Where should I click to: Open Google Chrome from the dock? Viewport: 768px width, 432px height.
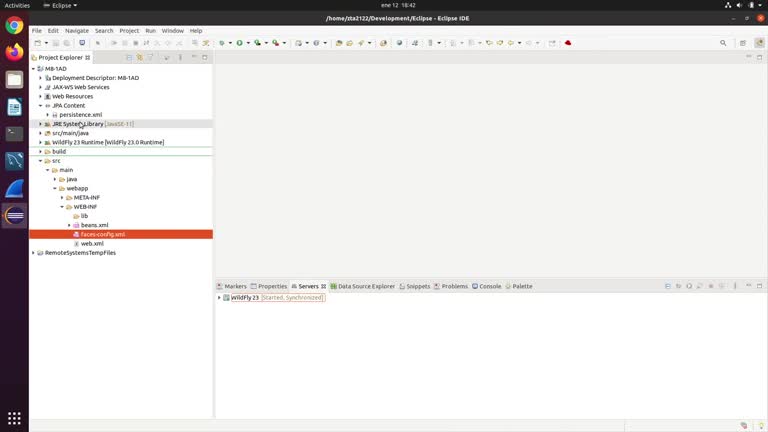[x=14, y=26]
